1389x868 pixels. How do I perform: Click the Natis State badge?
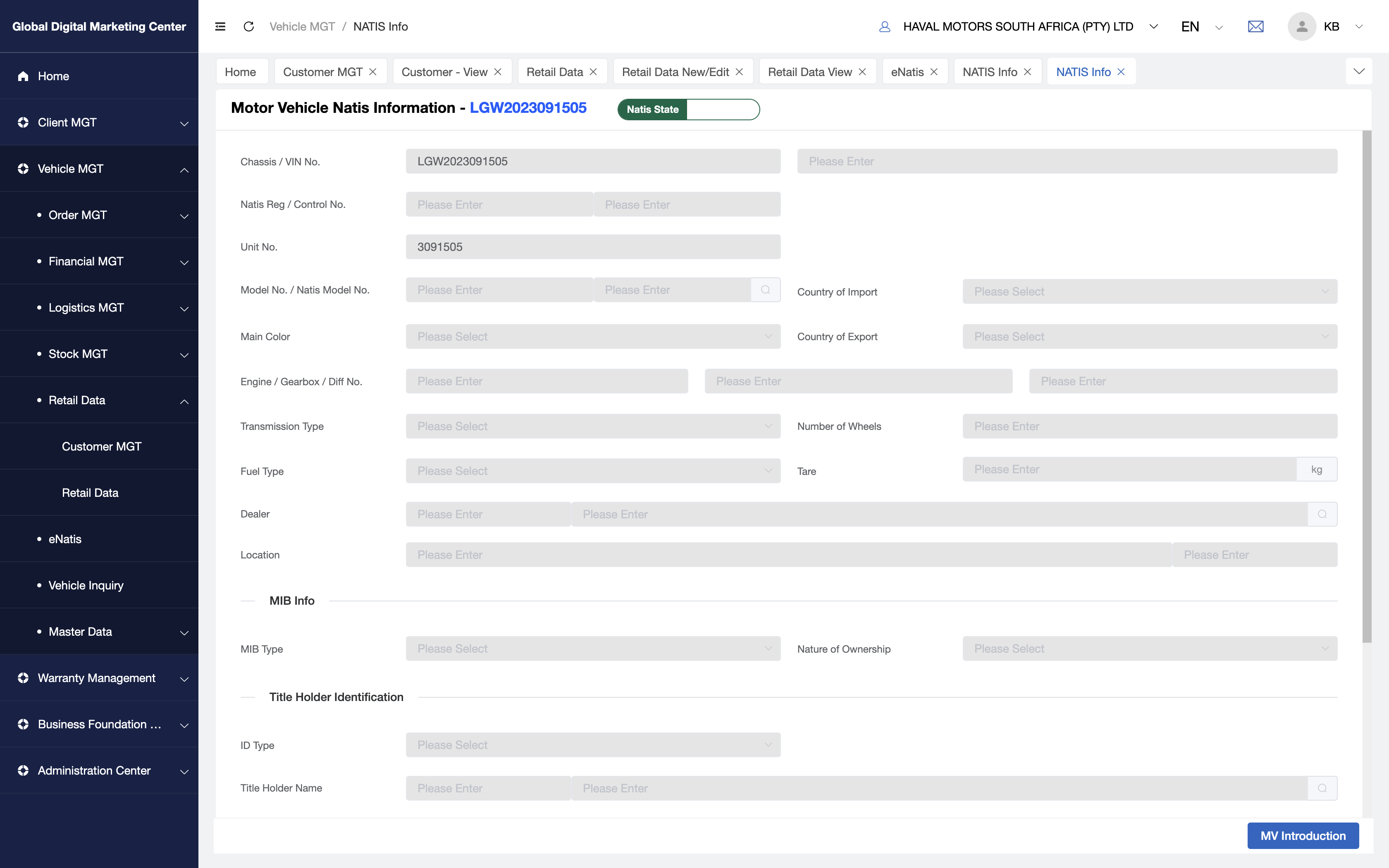point(688,109)
